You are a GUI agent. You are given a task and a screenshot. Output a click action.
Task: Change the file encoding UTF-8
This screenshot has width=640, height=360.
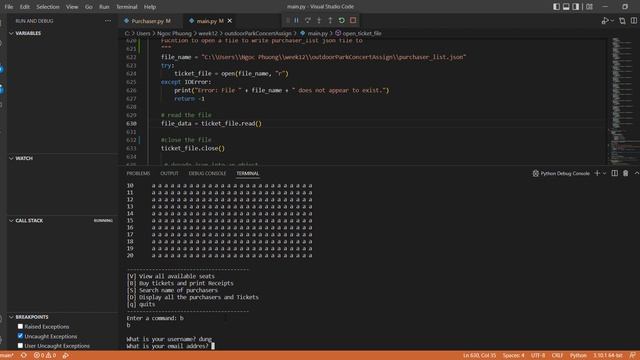pos(538,356)
